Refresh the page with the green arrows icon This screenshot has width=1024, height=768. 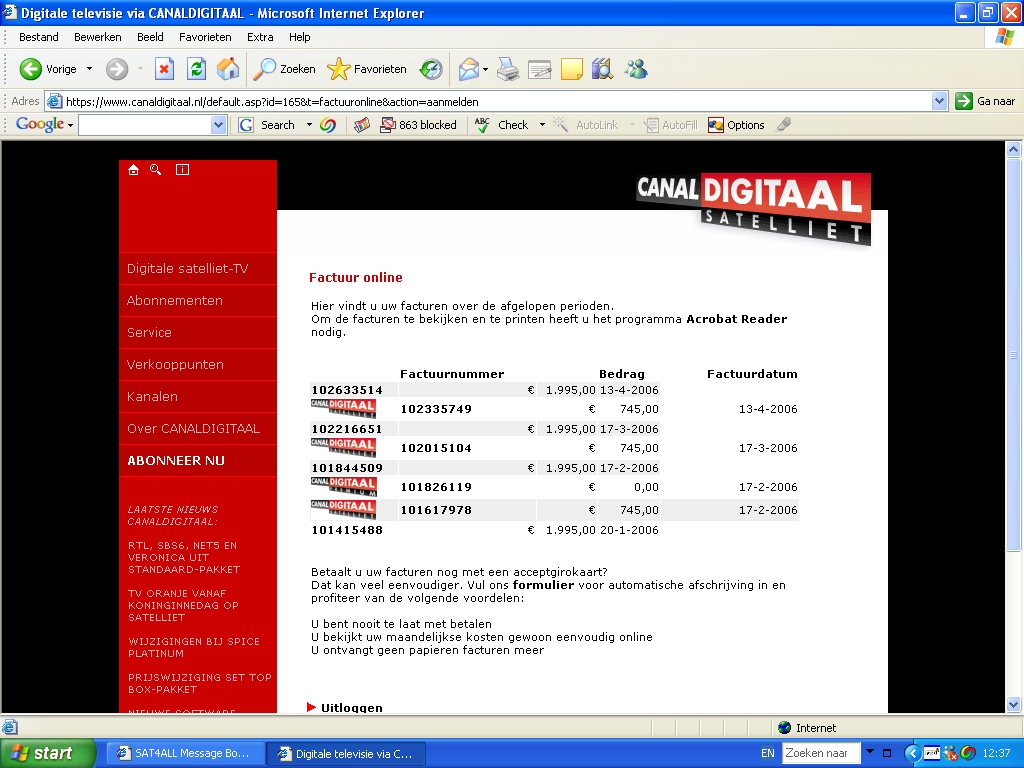(196, 69)
